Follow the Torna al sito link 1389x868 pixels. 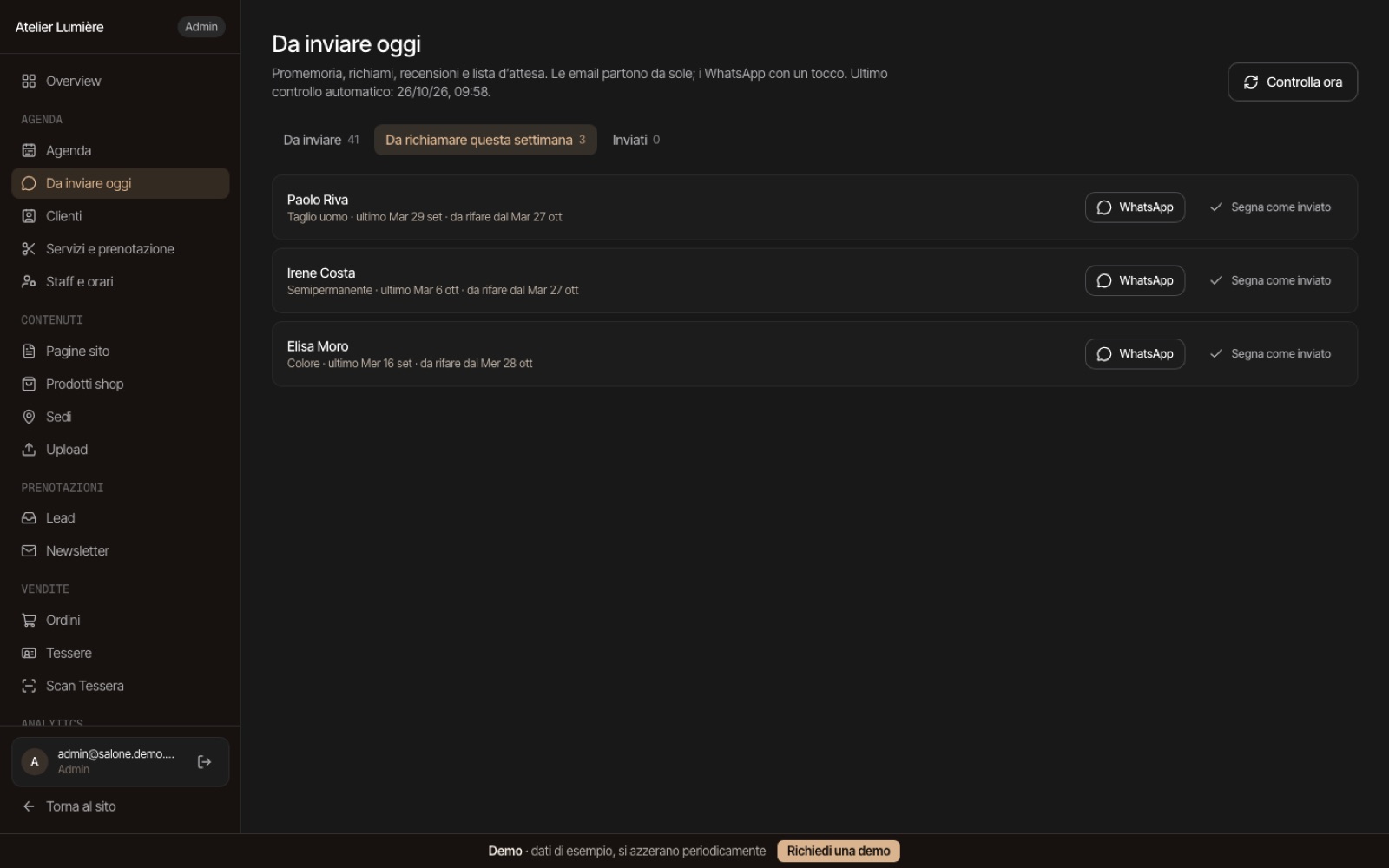(x=69, y=806)
